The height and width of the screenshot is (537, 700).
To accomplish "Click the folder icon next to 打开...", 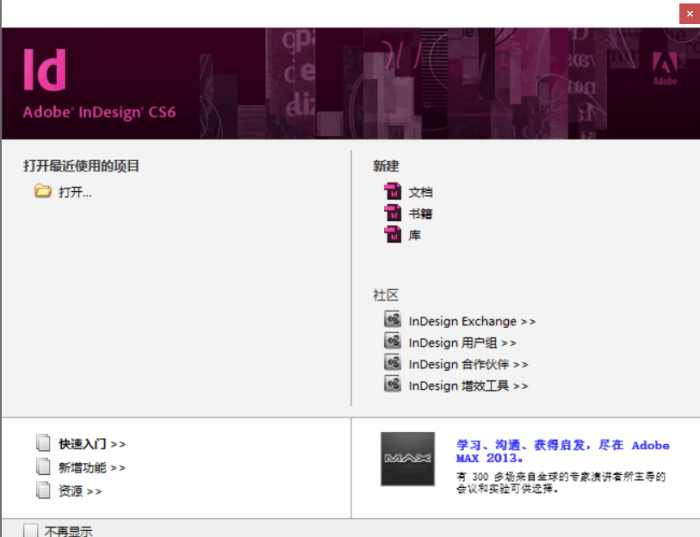I will [x=43, y=191].
